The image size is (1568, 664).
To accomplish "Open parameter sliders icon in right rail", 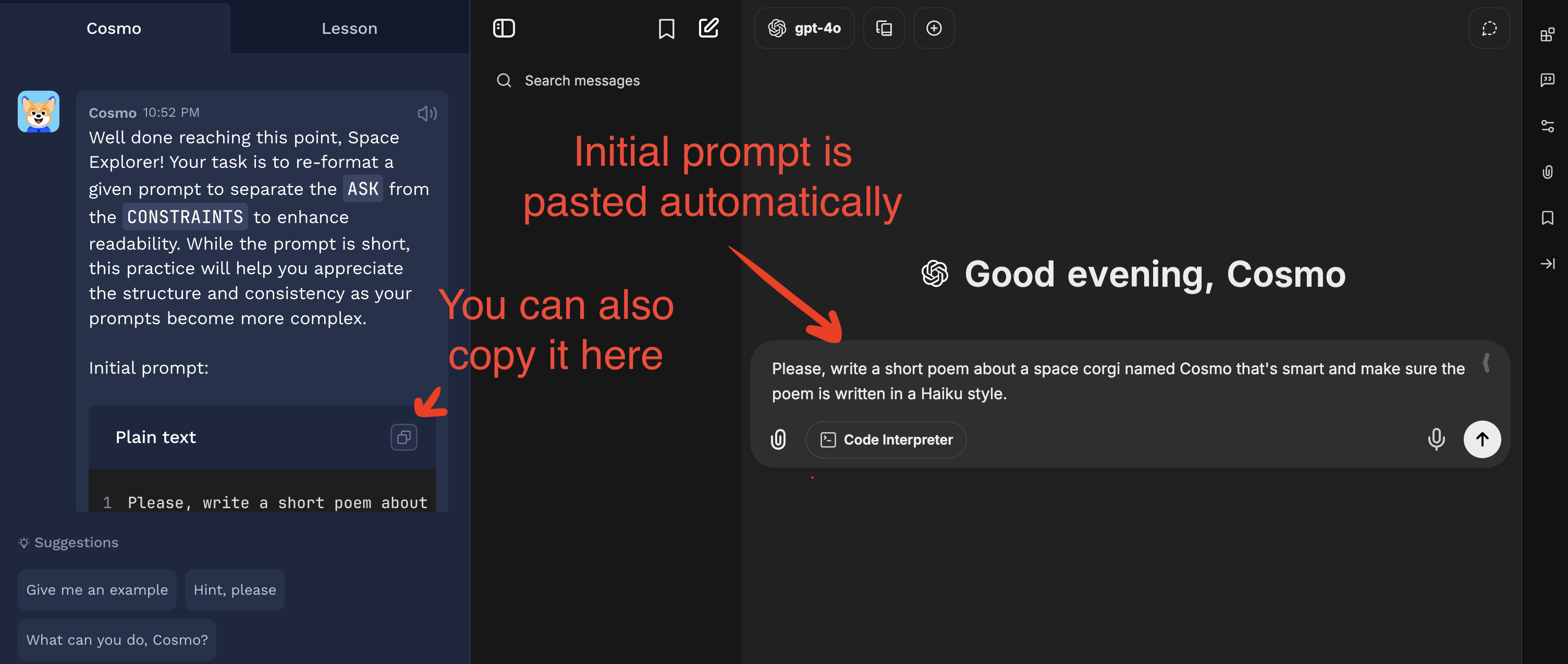I will pyautogui.click(x=1547, y=126).
